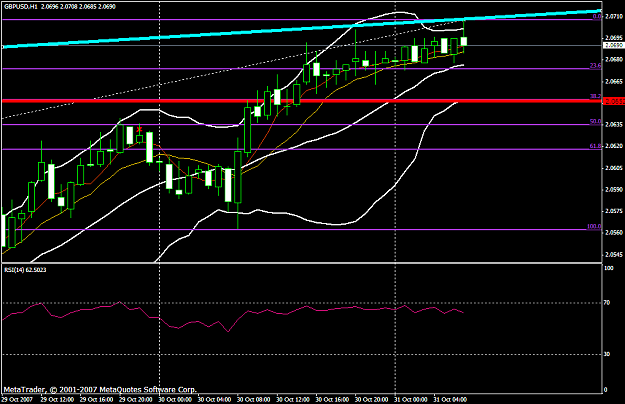This screenshot has width=625, height=404.
Task: Click the RSI scale 70 label
Action: coord(607,303)
